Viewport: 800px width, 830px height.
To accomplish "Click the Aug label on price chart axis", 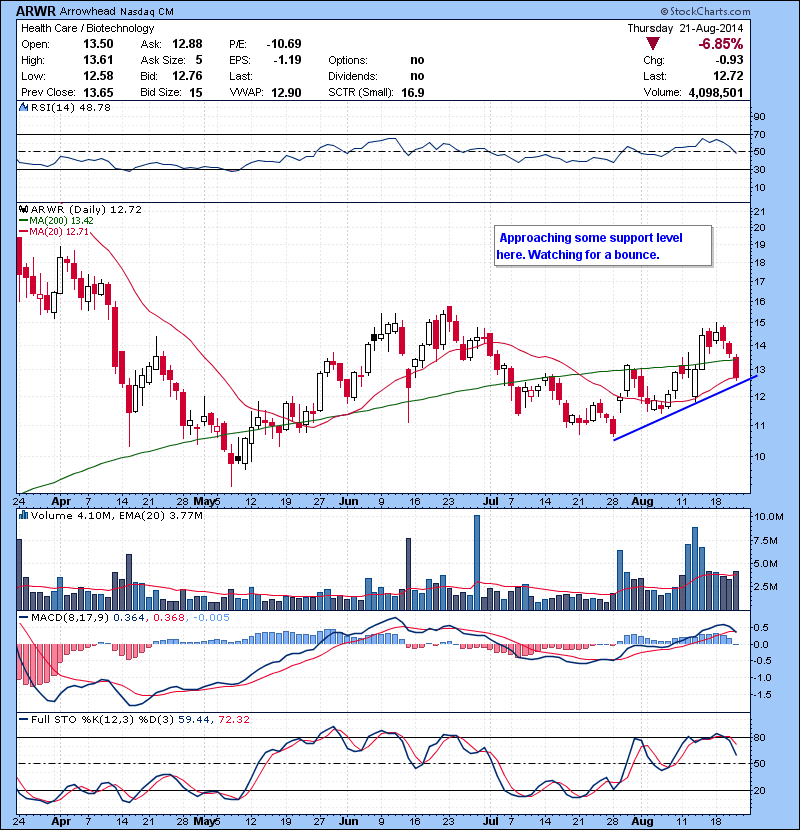I will tap(642, 501).
